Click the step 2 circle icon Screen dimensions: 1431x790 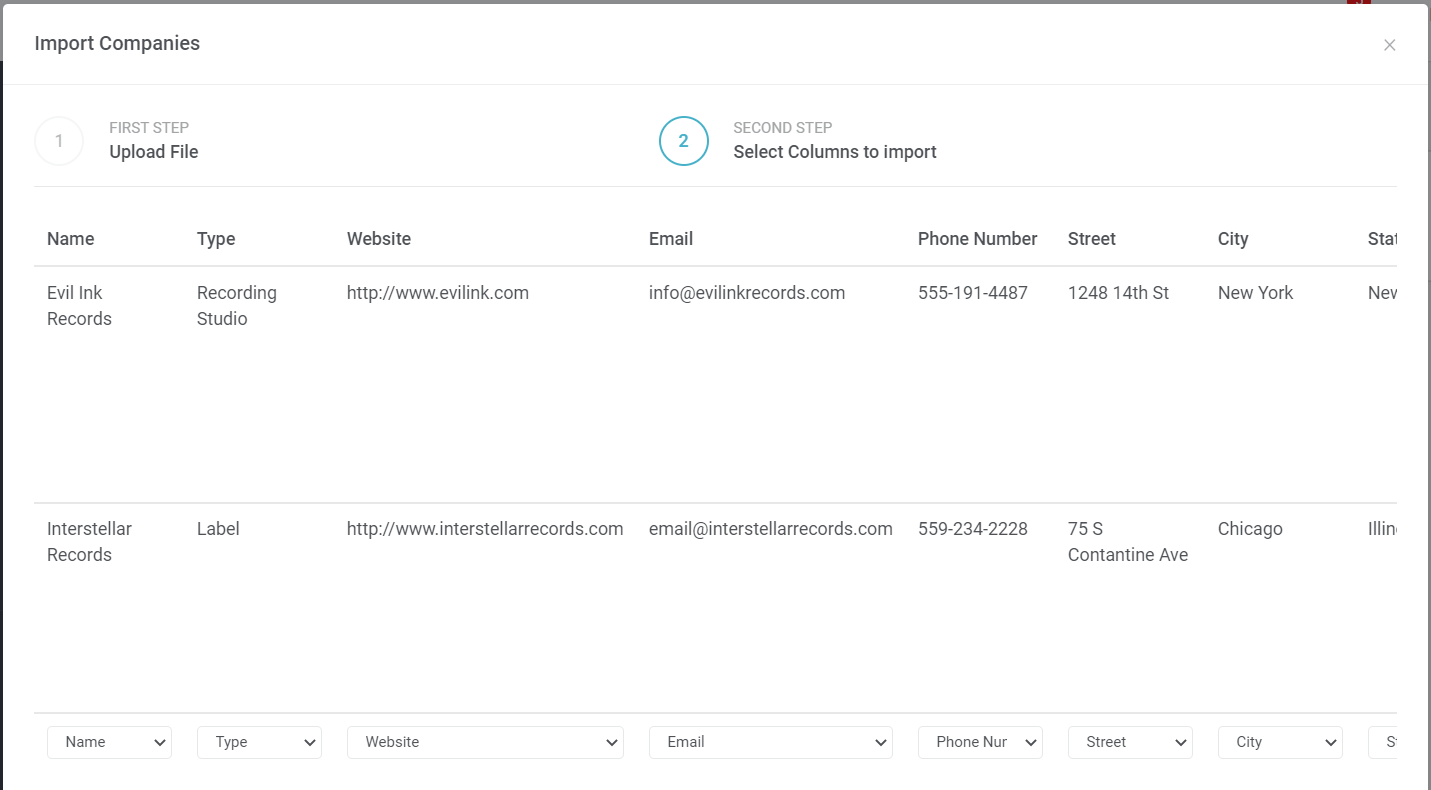683,141
